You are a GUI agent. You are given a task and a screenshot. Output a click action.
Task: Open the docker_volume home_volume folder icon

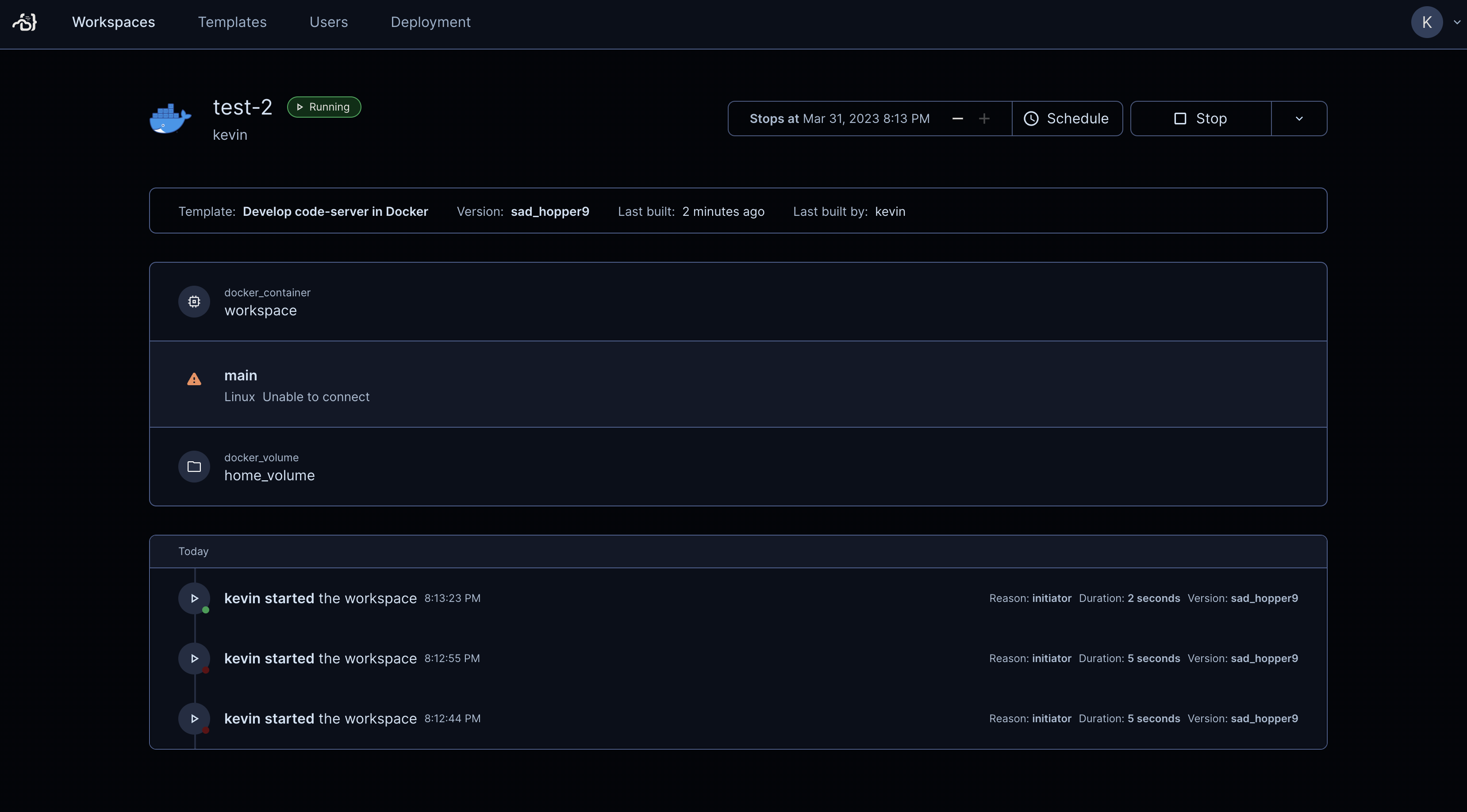tap(194, 466)
